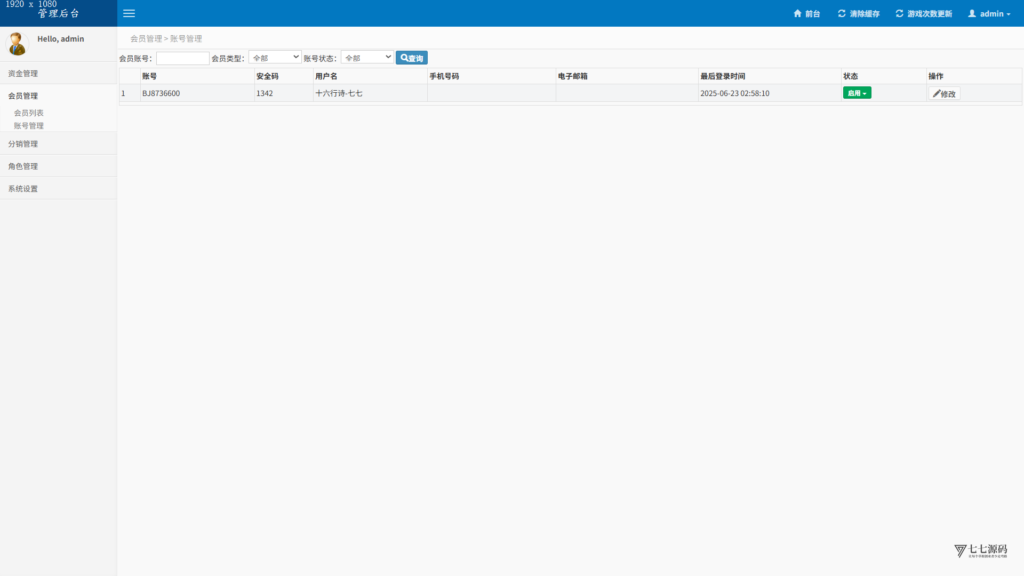Click the home icon labeled 前台
The height and width of the screenshot is (576, 1024).
click(x=797, y=13)
